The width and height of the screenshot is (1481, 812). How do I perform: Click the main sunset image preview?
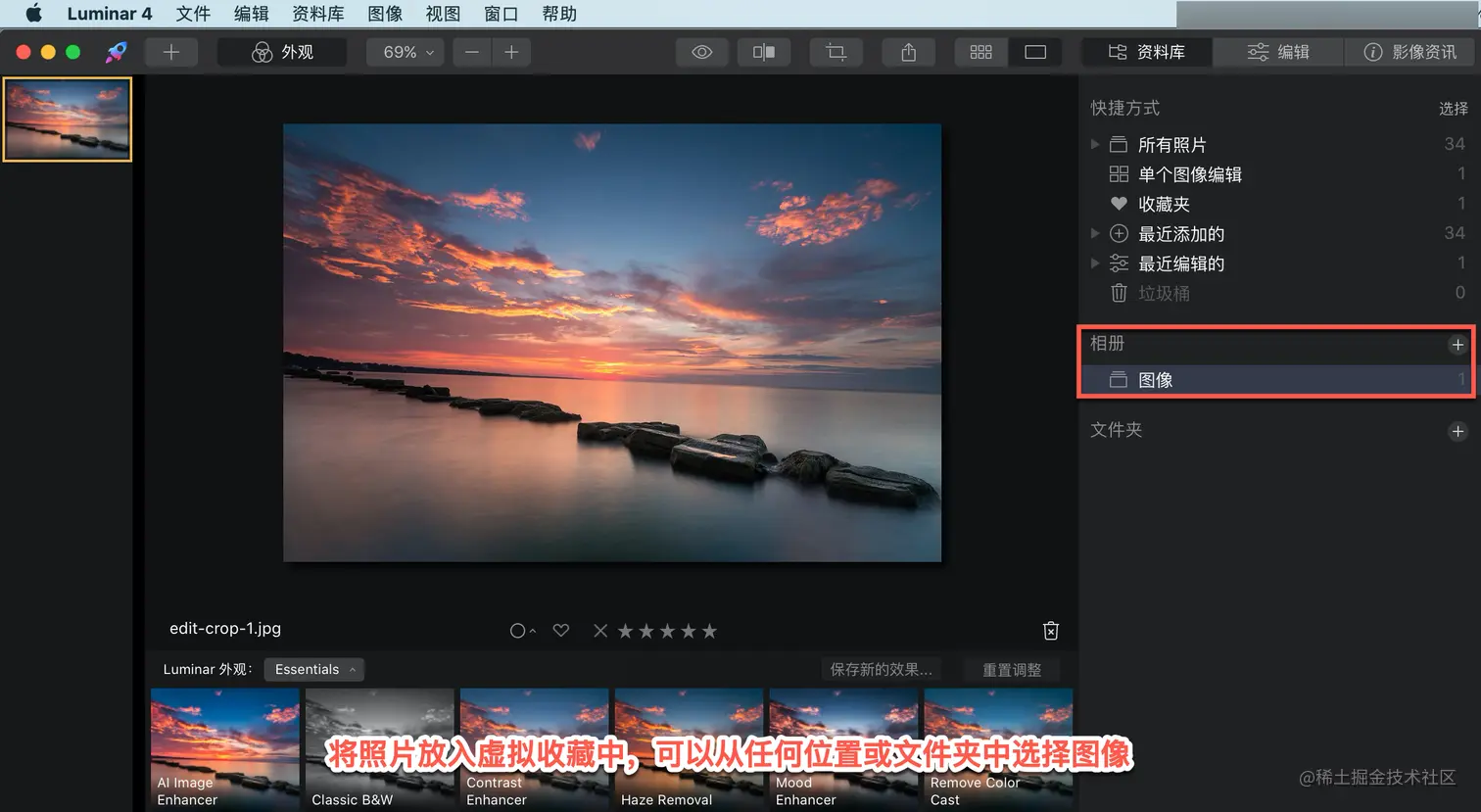[x=612, y=343]
